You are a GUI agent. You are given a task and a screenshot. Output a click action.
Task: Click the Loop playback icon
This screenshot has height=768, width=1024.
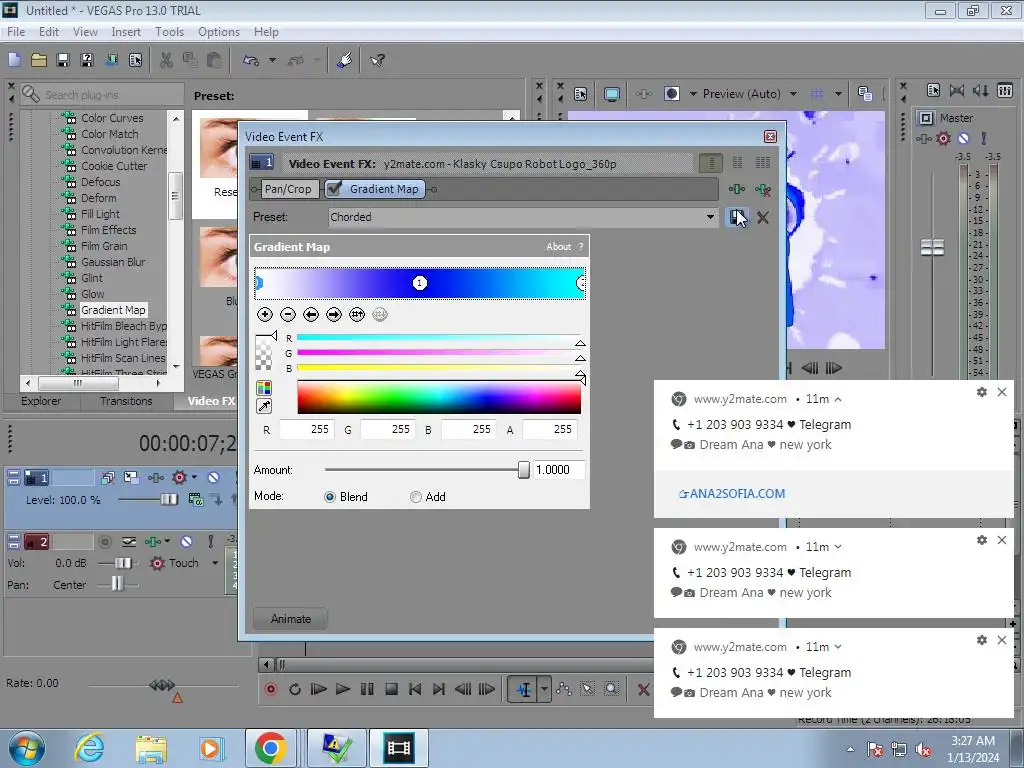pyautogui.click(x=295, y=689)
